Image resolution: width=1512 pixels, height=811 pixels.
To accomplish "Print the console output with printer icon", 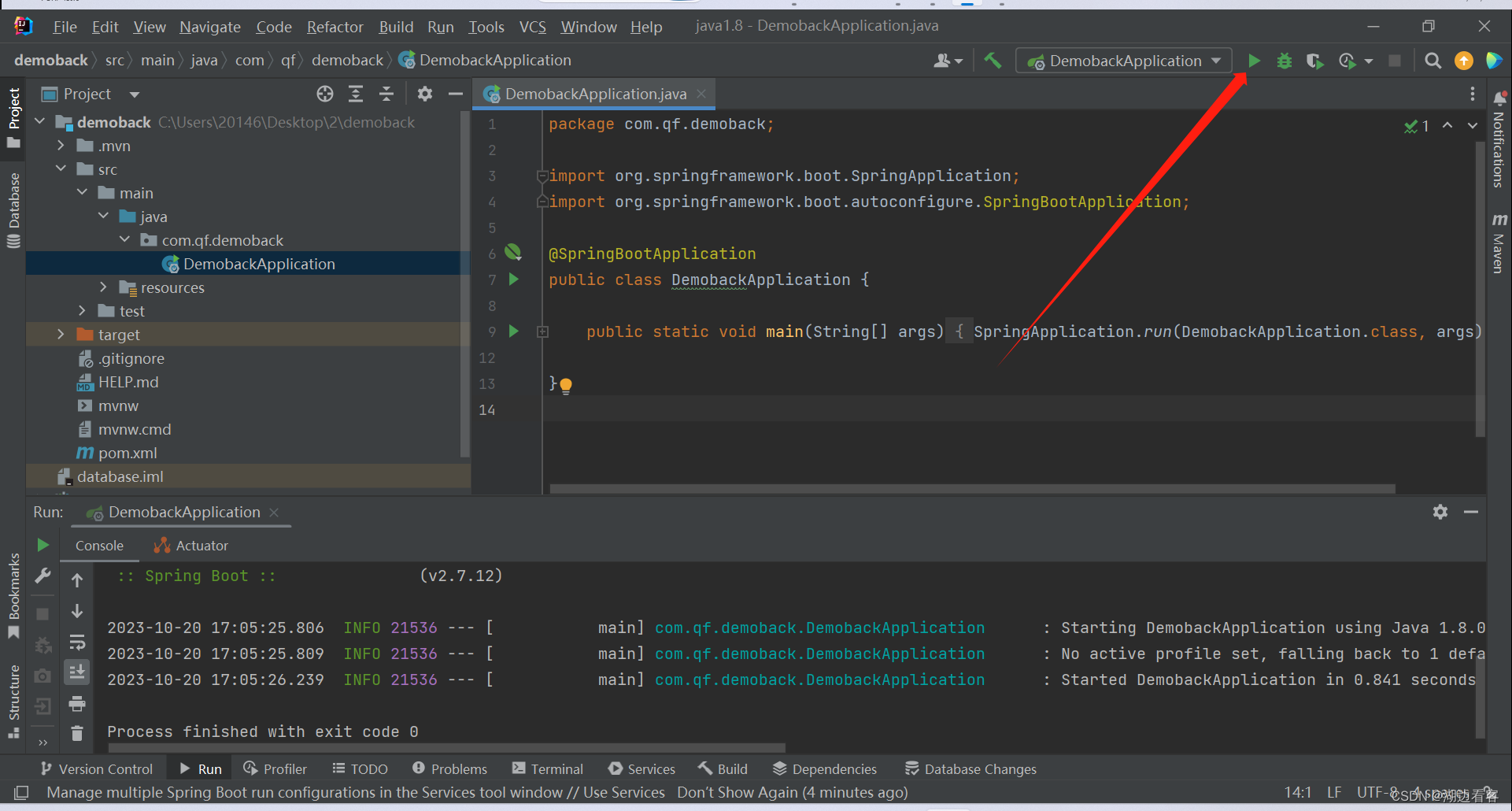I will click(77, 703).
